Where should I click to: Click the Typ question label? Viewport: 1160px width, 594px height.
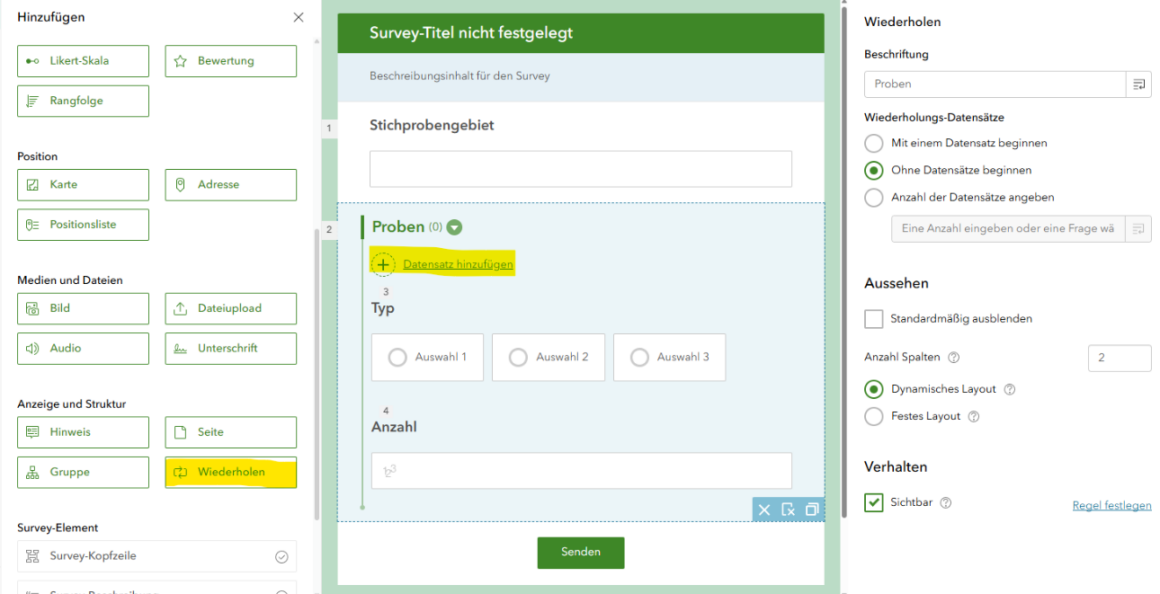point(382,308)
